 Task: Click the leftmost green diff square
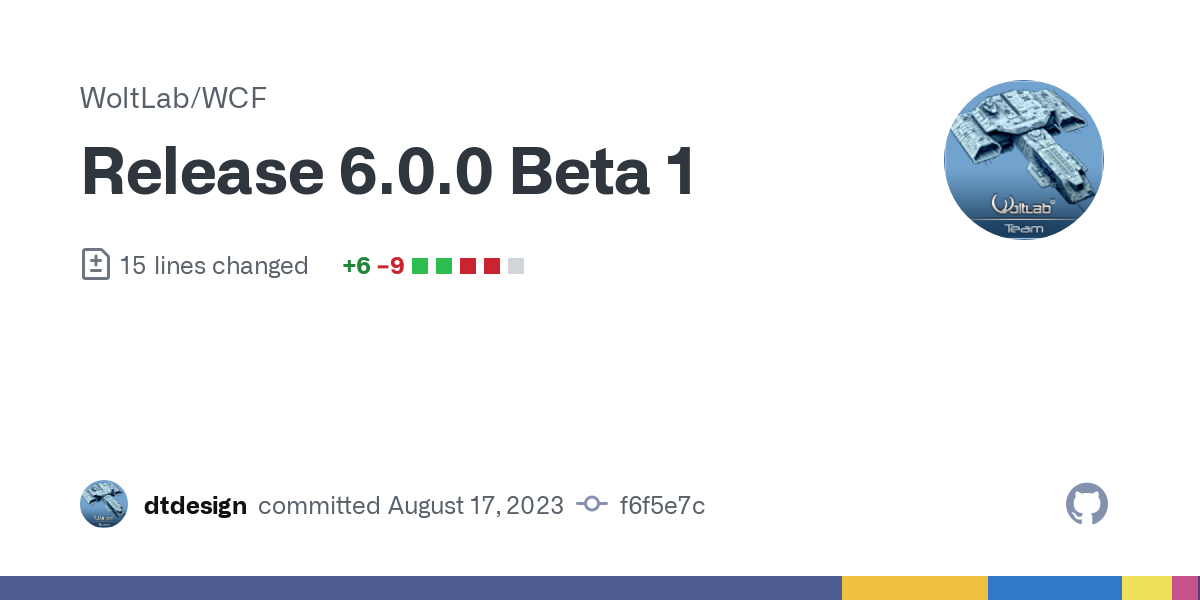click(420, 266)
